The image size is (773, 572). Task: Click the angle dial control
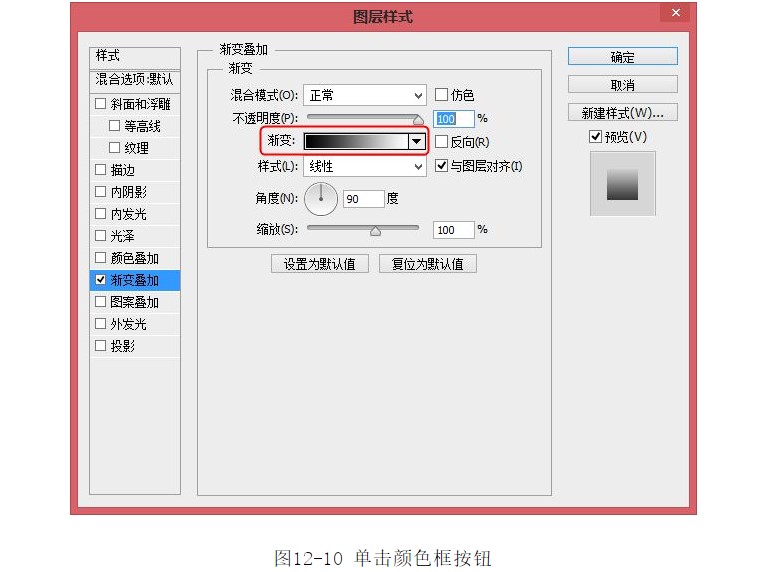(x=321, y=198)
